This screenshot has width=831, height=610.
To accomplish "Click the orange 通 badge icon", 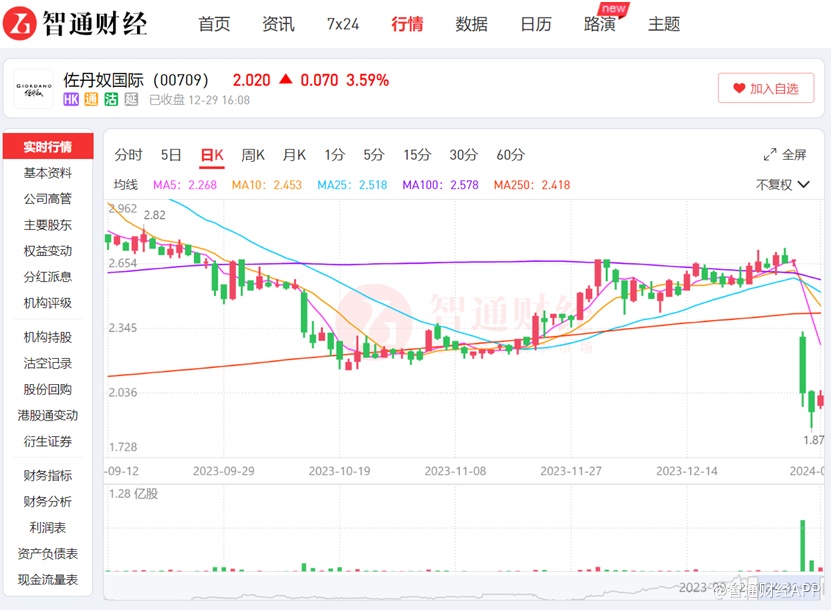I will tap(91, 100).
